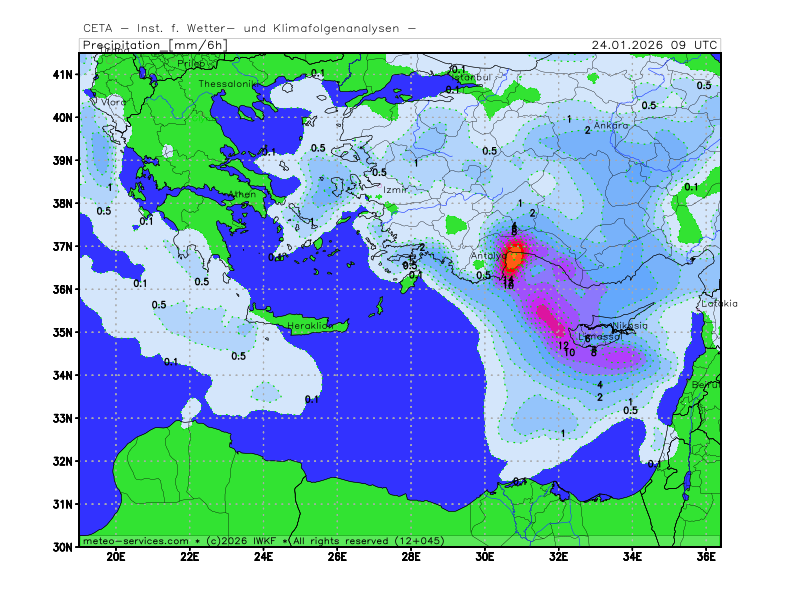Select the Izmir city label
Screen dimensions: 800x600
(396, 189)
